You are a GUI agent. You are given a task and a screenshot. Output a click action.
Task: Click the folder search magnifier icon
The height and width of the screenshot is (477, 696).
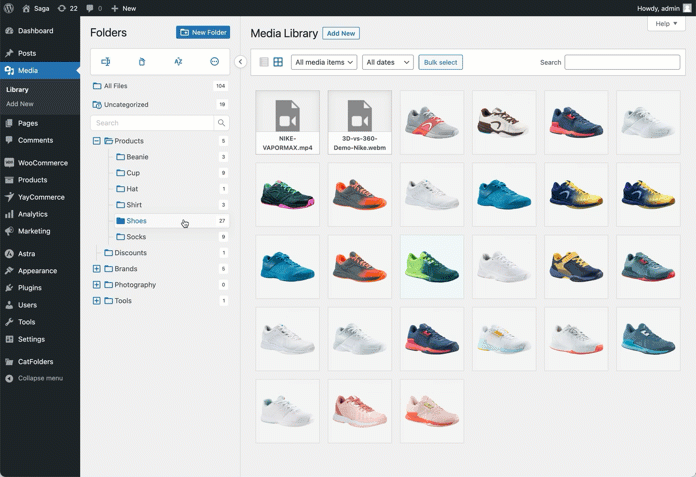click(x=221, y=123)
